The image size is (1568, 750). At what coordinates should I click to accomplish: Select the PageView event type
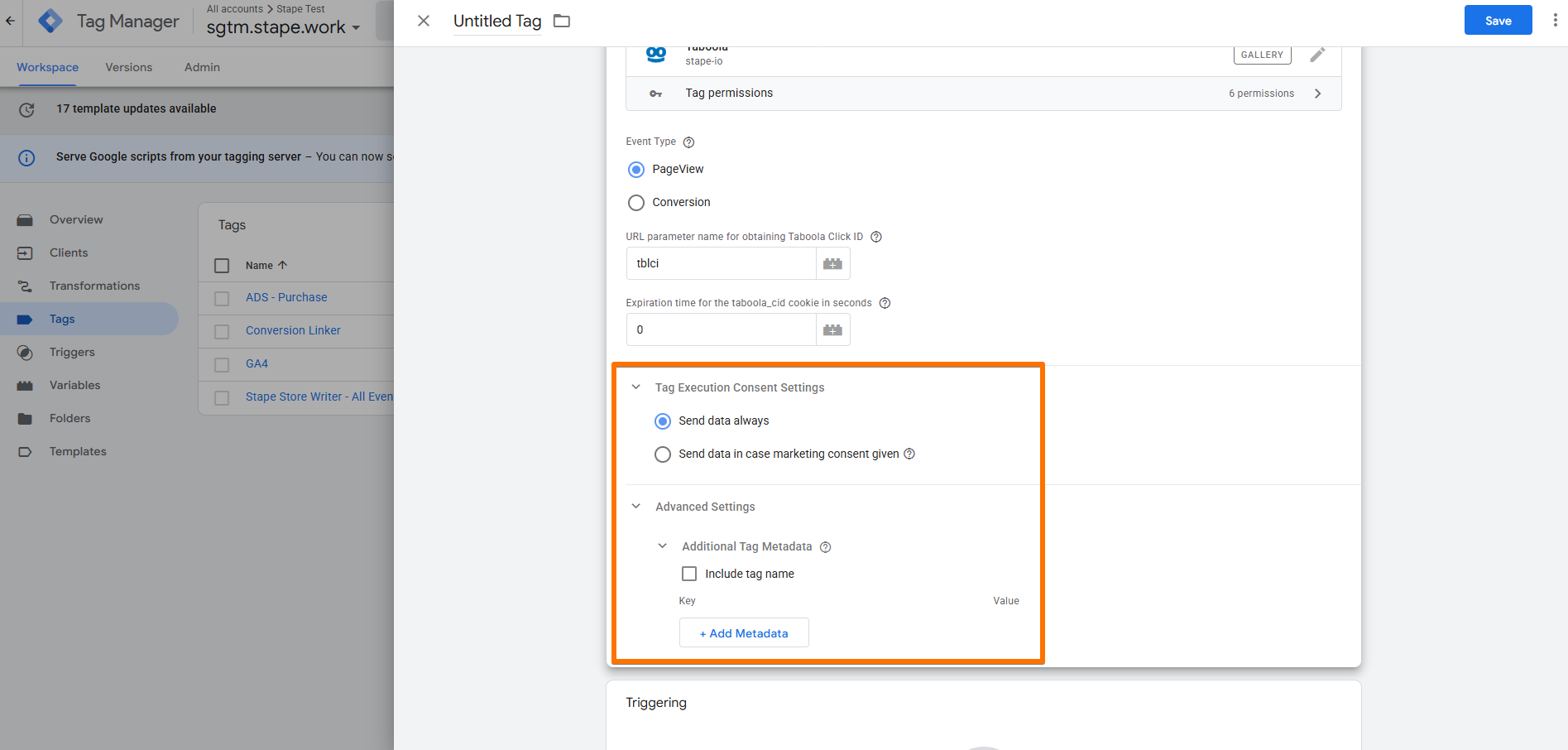[x=636, y=170]
